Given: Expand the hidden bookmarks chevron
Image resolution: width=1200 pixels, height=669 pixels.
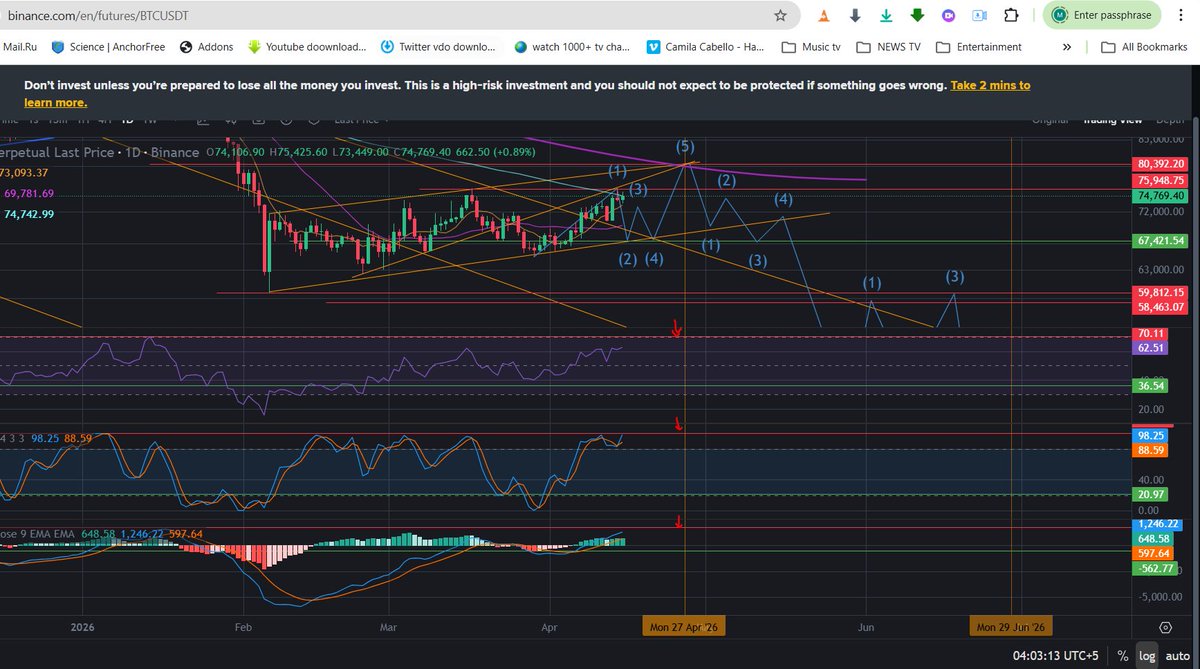Looking at the screenshot, I should tap(1068, 47).
